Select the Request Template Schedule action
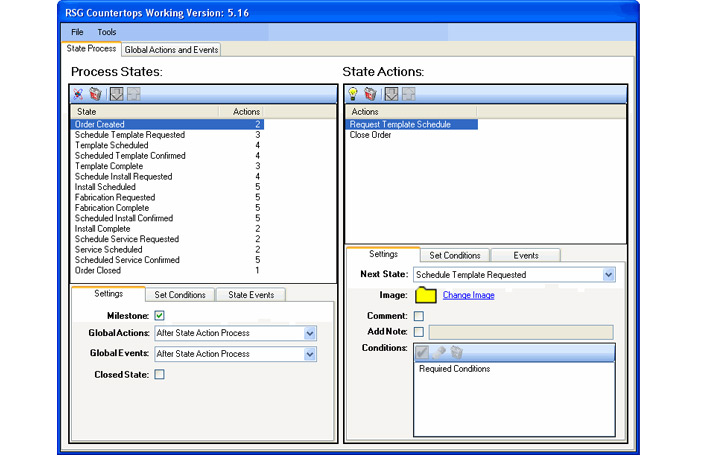 (x=412, y=124)
